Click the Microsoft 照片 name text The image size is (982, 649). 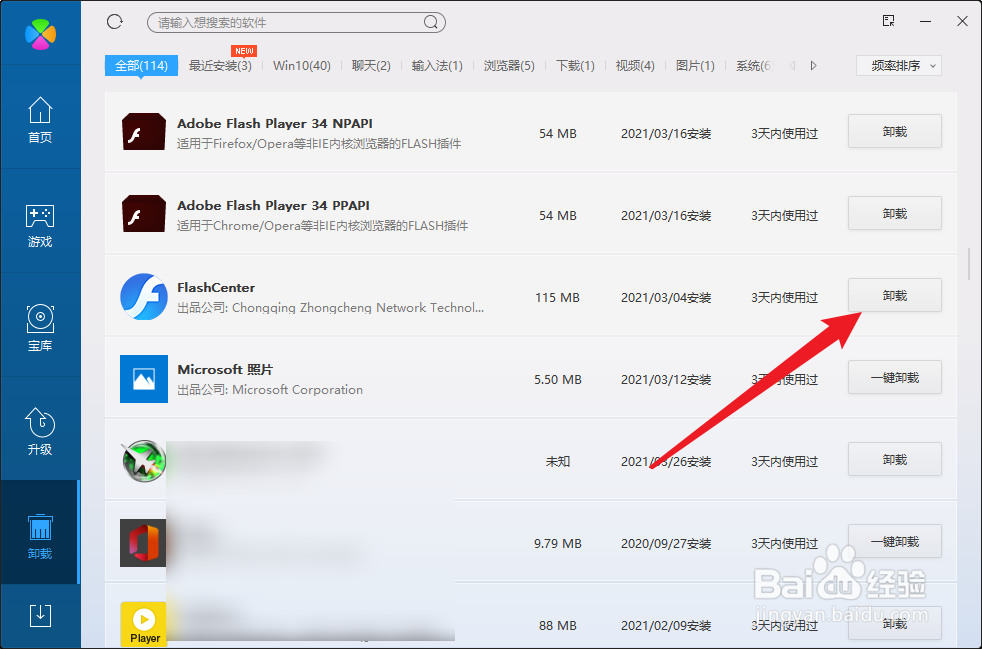(x=225, y=370)
